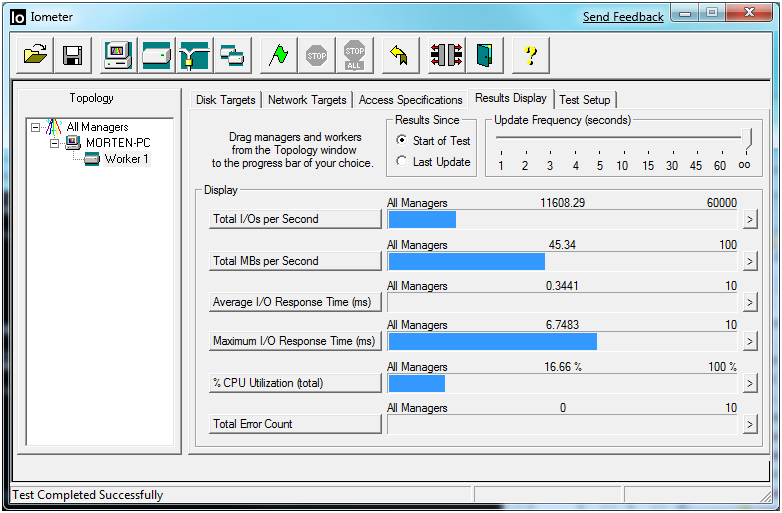Select Last Update radio button
Viewport: 782px width, 513px height.
[x=401, y=162]
